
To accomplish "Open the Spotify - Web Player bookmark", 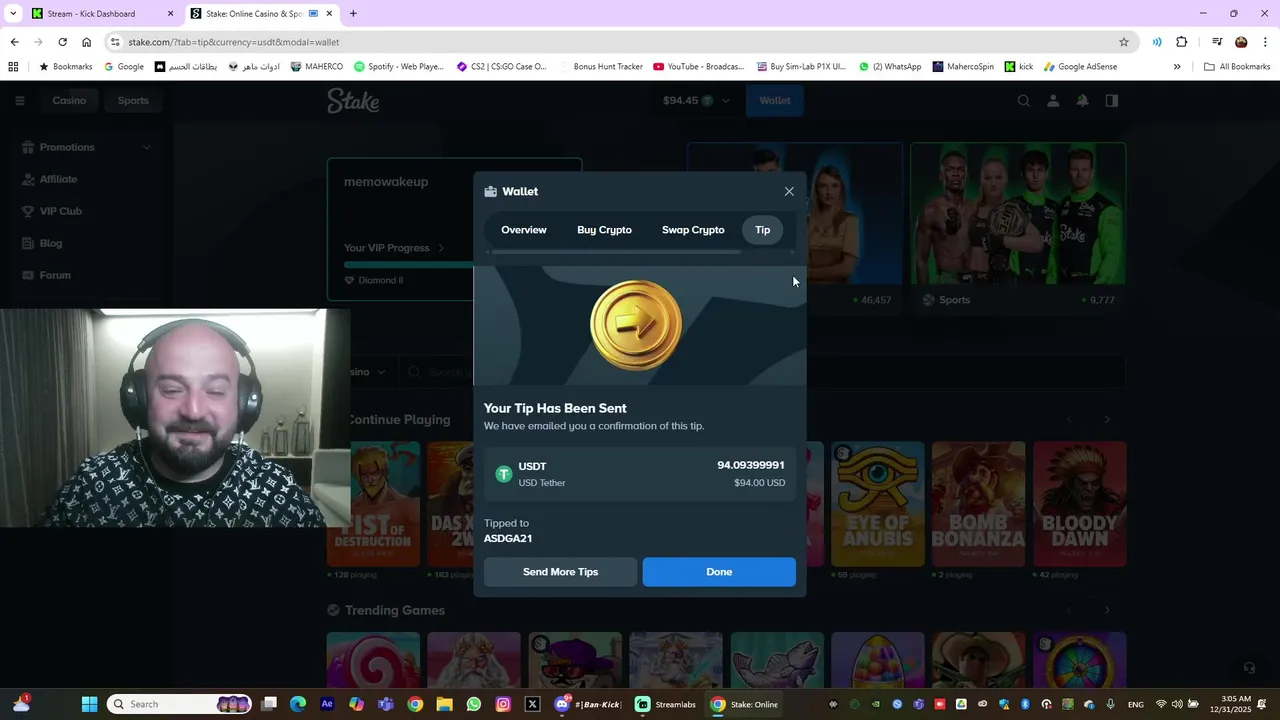I will point(398,67).
